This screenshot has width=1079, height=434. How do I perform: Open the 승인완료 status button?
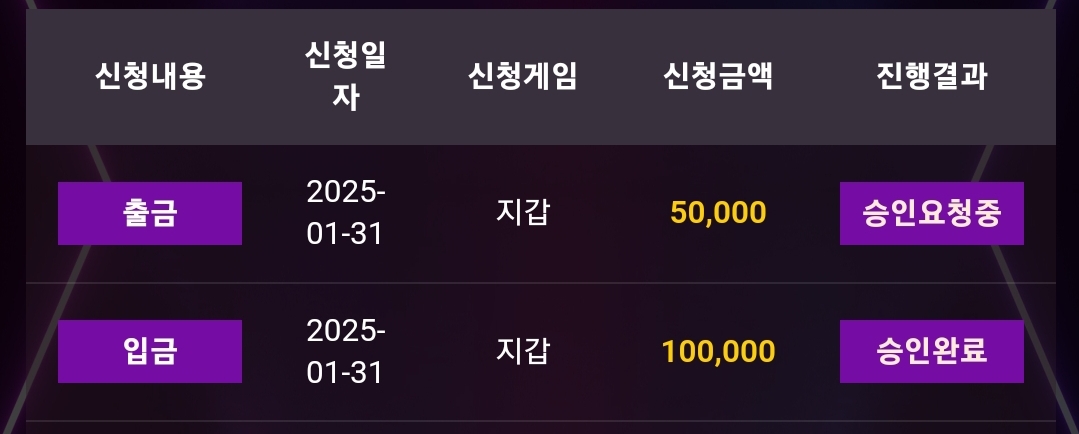click(x=931, y=351)
